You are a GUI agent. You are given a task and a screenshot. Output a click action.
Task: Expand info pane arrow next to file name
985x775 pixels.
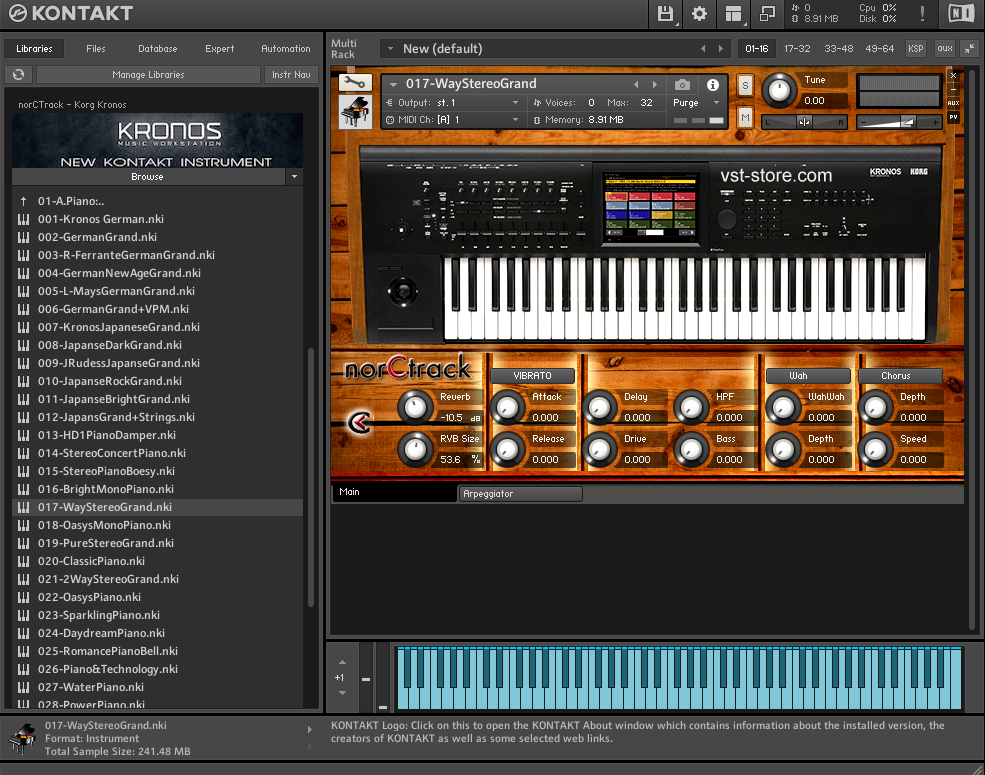point(309,730)
